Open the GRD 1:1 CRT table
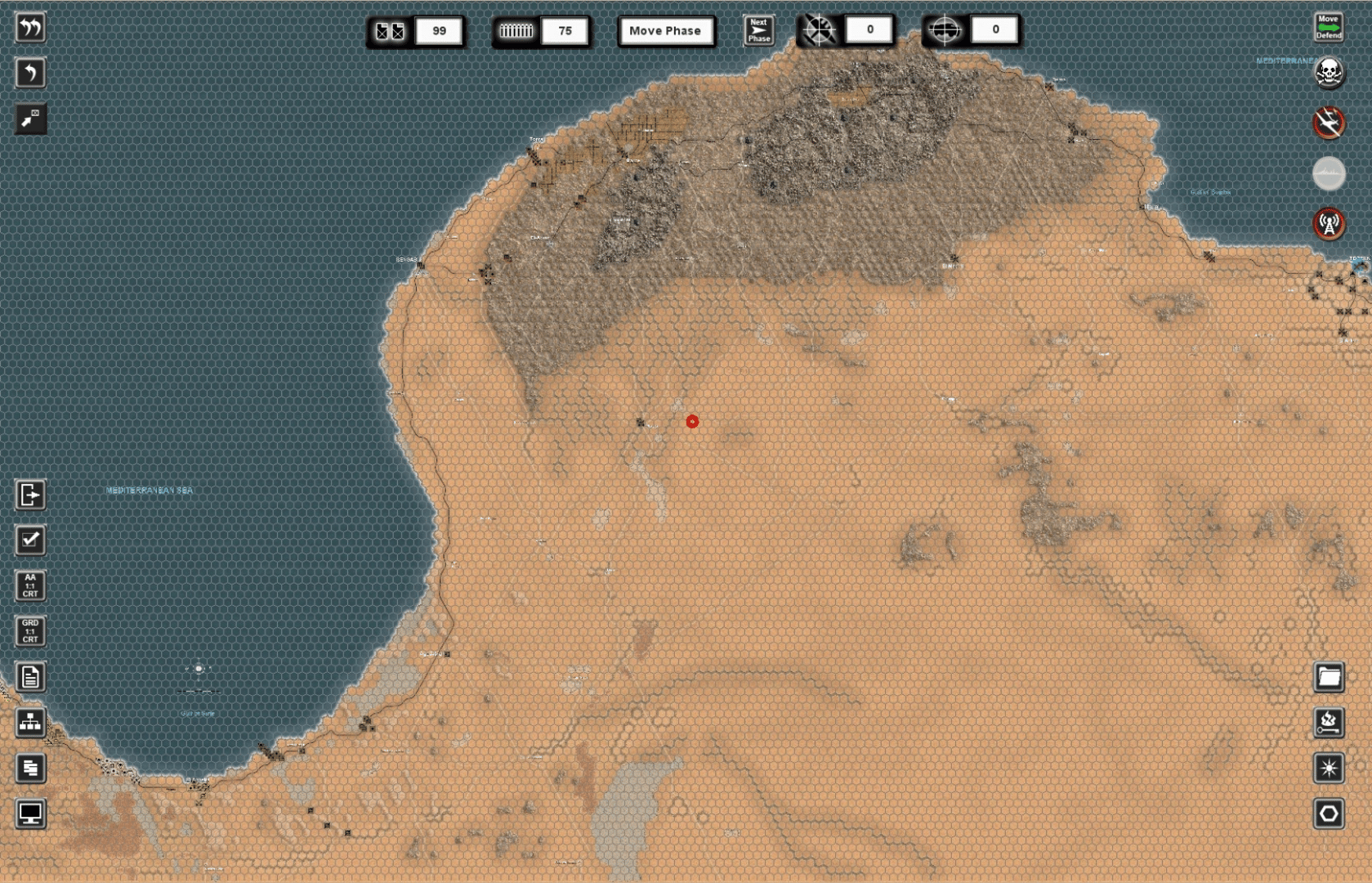This screenshot has height=883, width=1372. pos(30,631)
